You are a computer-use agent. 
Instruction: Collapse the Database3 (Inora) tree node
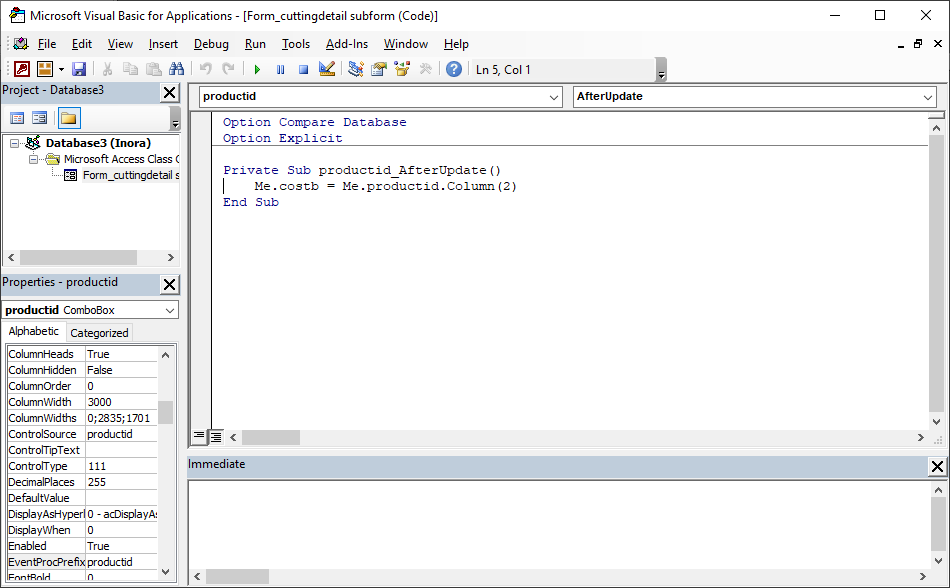[14, 143]
